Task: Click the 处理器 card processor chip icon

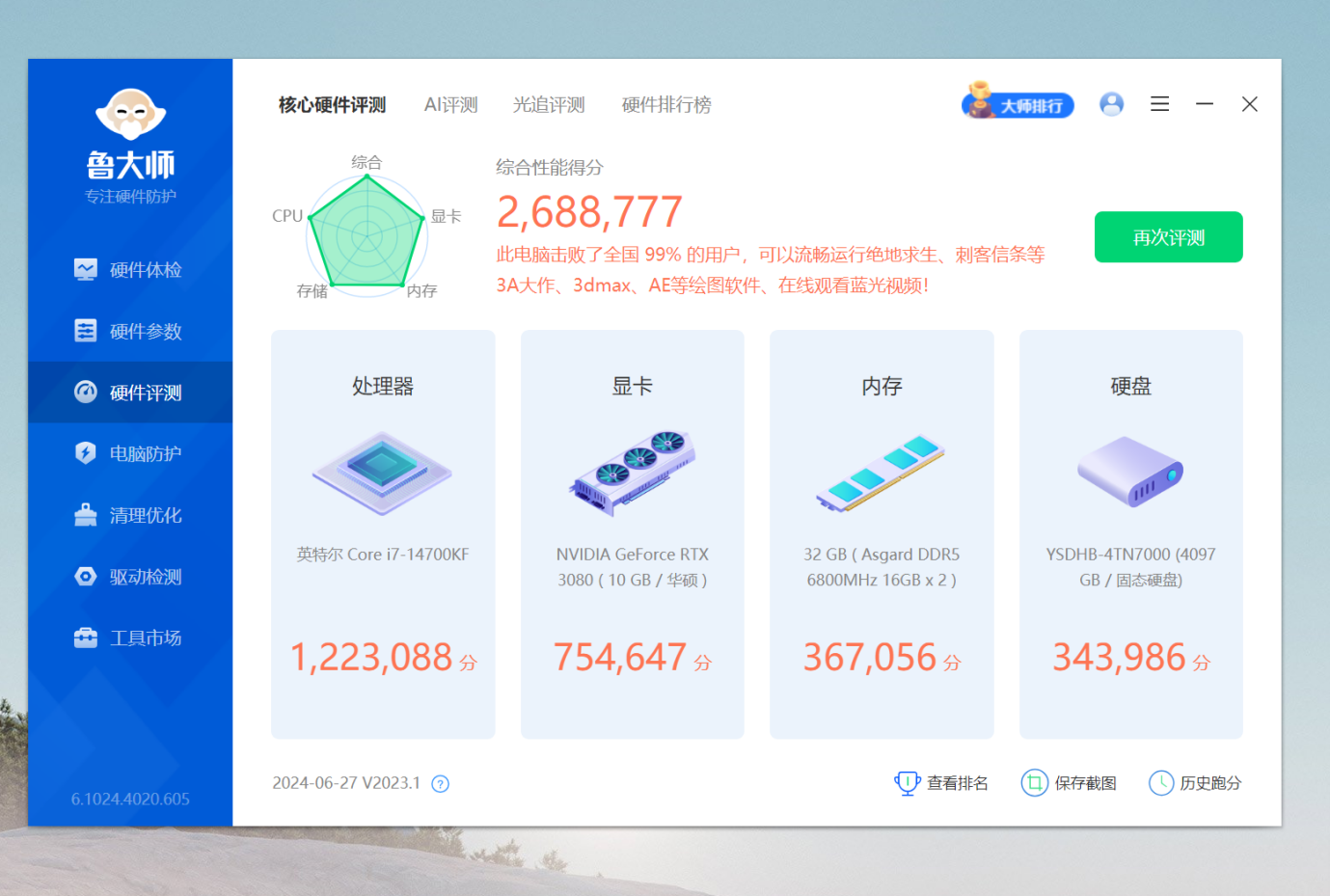Action: coord(382,473)
